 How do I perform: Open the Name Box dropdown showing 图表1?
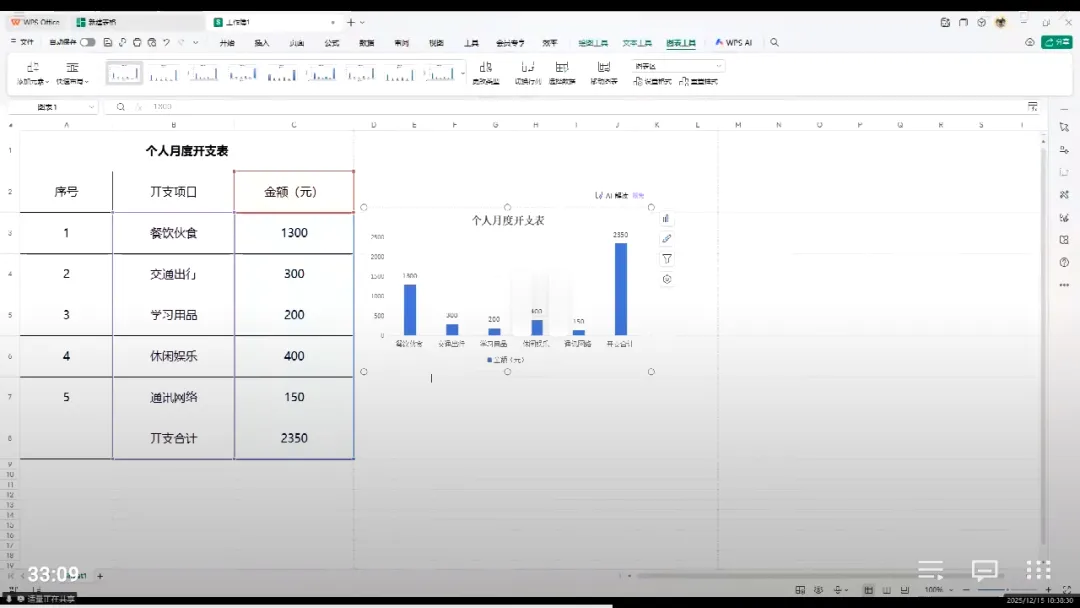click(x=91, y=107)
